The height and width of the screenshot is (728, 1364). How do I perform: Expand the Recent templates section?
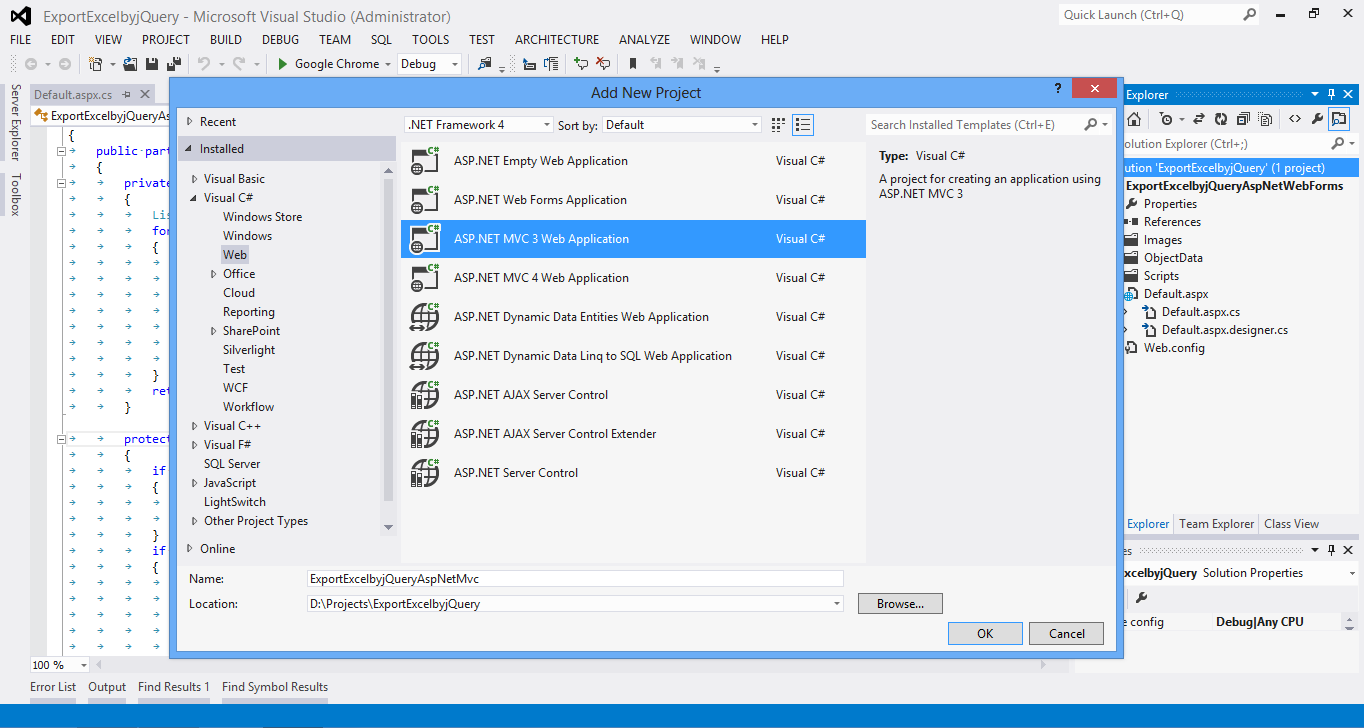tap(190, 122)
